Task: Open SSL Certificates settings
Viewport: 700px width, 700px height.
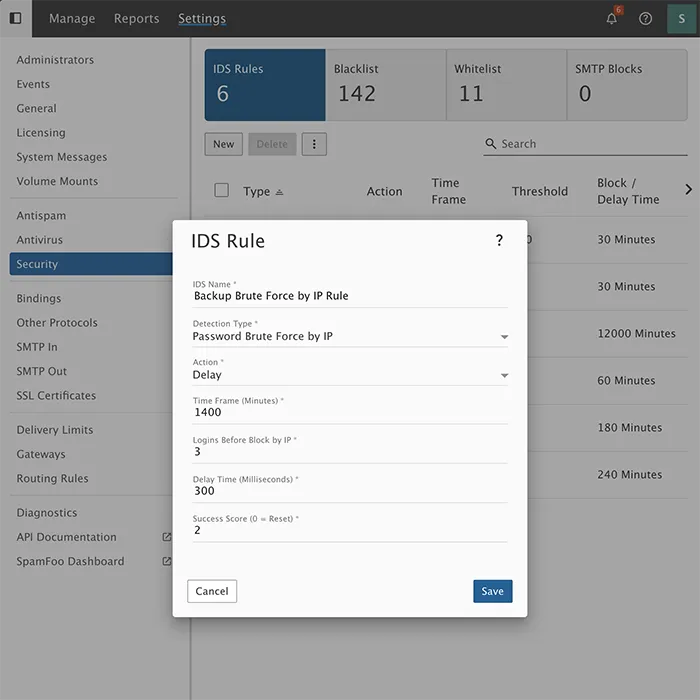Action: point(56,396)
